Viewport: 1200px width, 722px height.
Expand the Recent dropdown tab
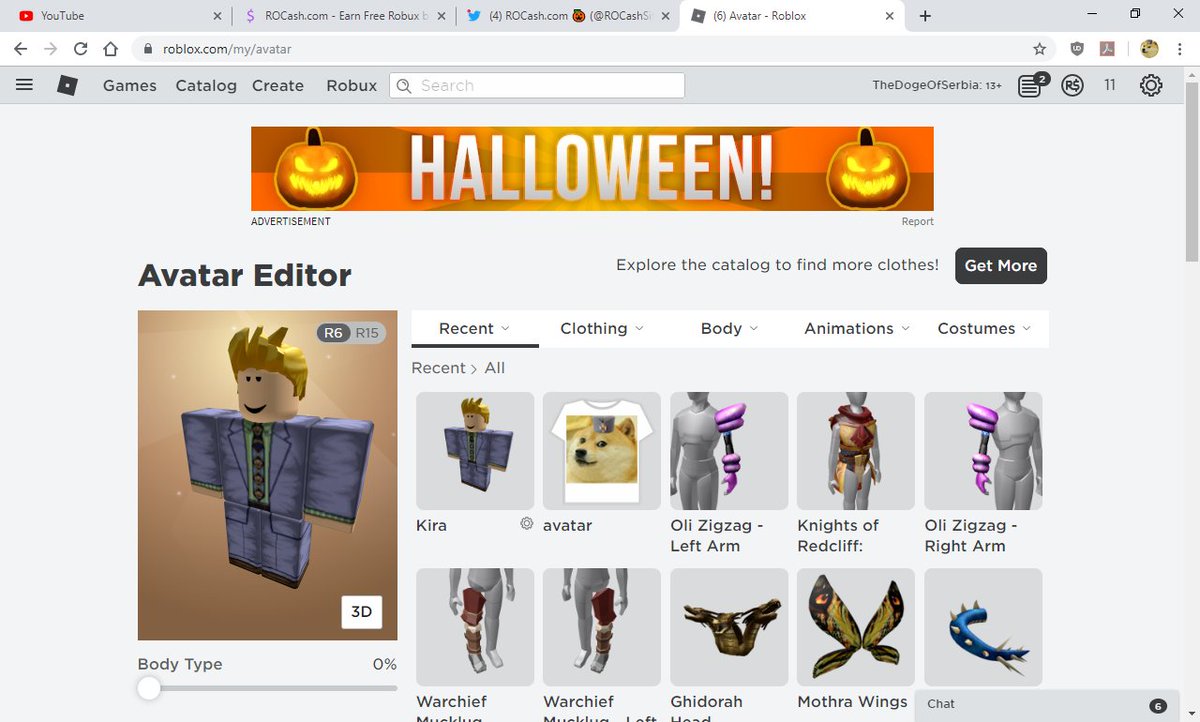tap(475, 329)
